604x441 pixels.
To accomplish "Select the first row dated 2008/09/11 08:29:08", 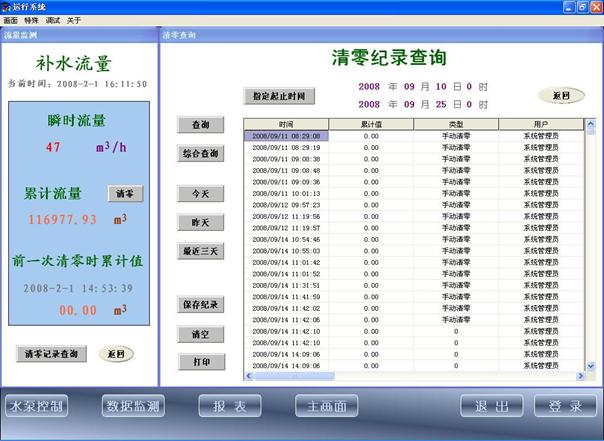I will click(286, 135).
